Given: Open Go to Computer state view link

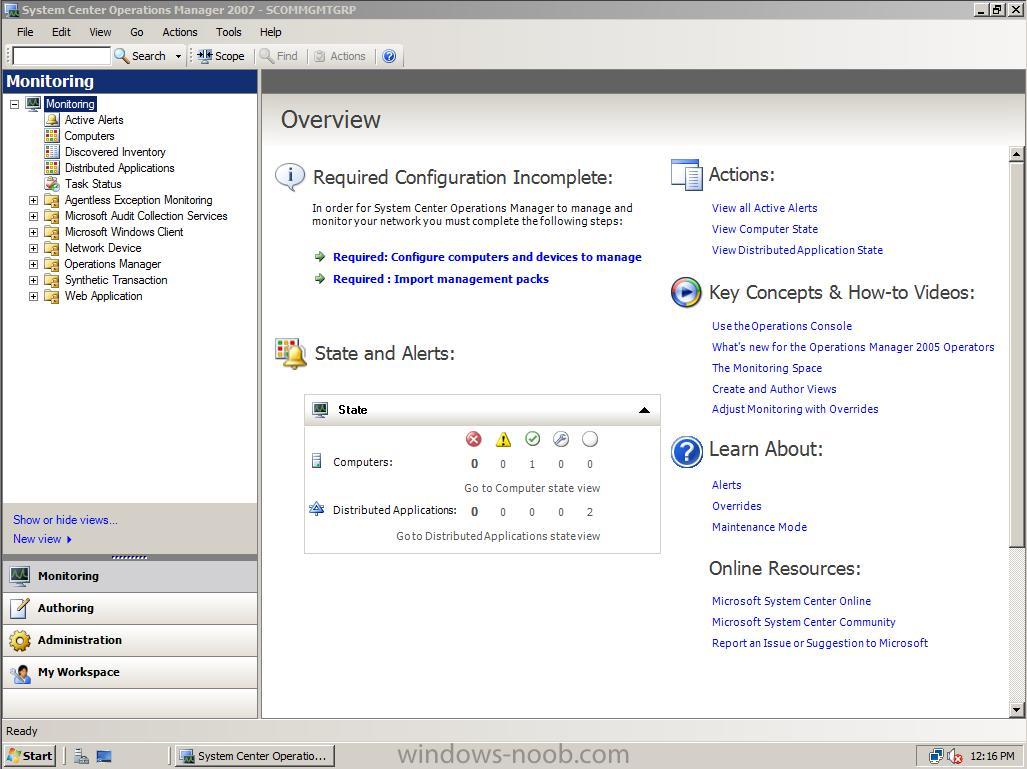Looking at the screenshot, I should click(x=532, y=488).
